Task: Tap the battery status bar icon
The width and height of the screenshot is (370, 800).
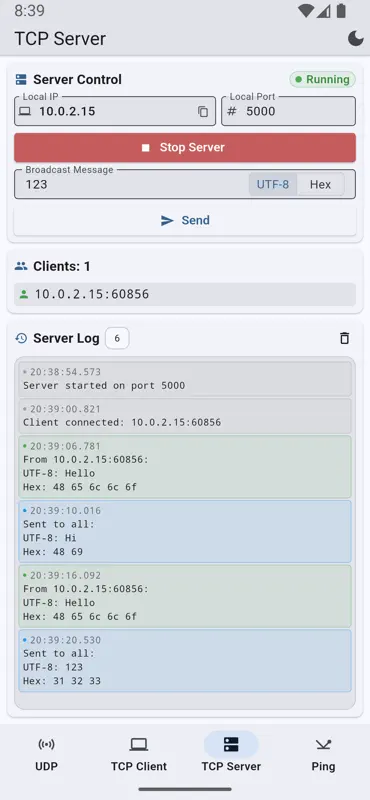Action: (x=341, y=11)
